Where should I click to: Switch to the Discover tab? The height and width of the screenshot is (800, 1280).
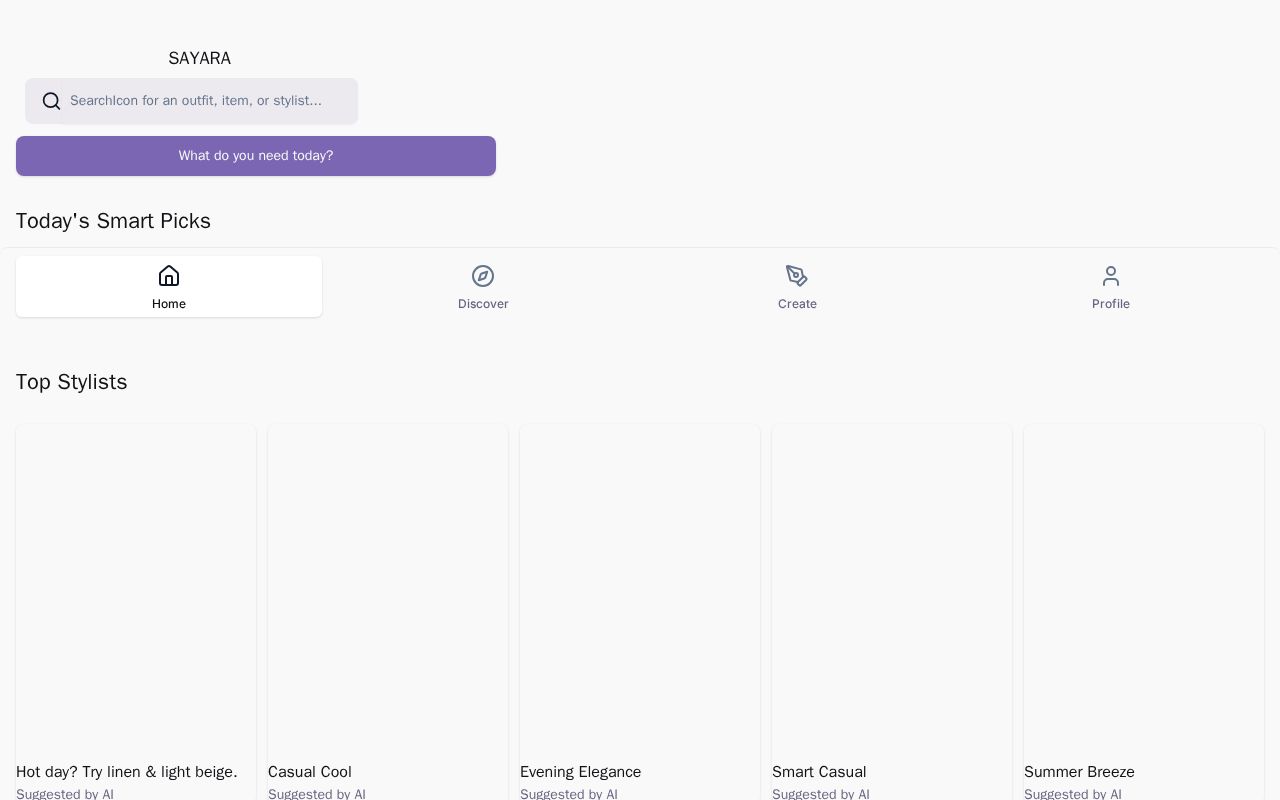tap(483, 287)
